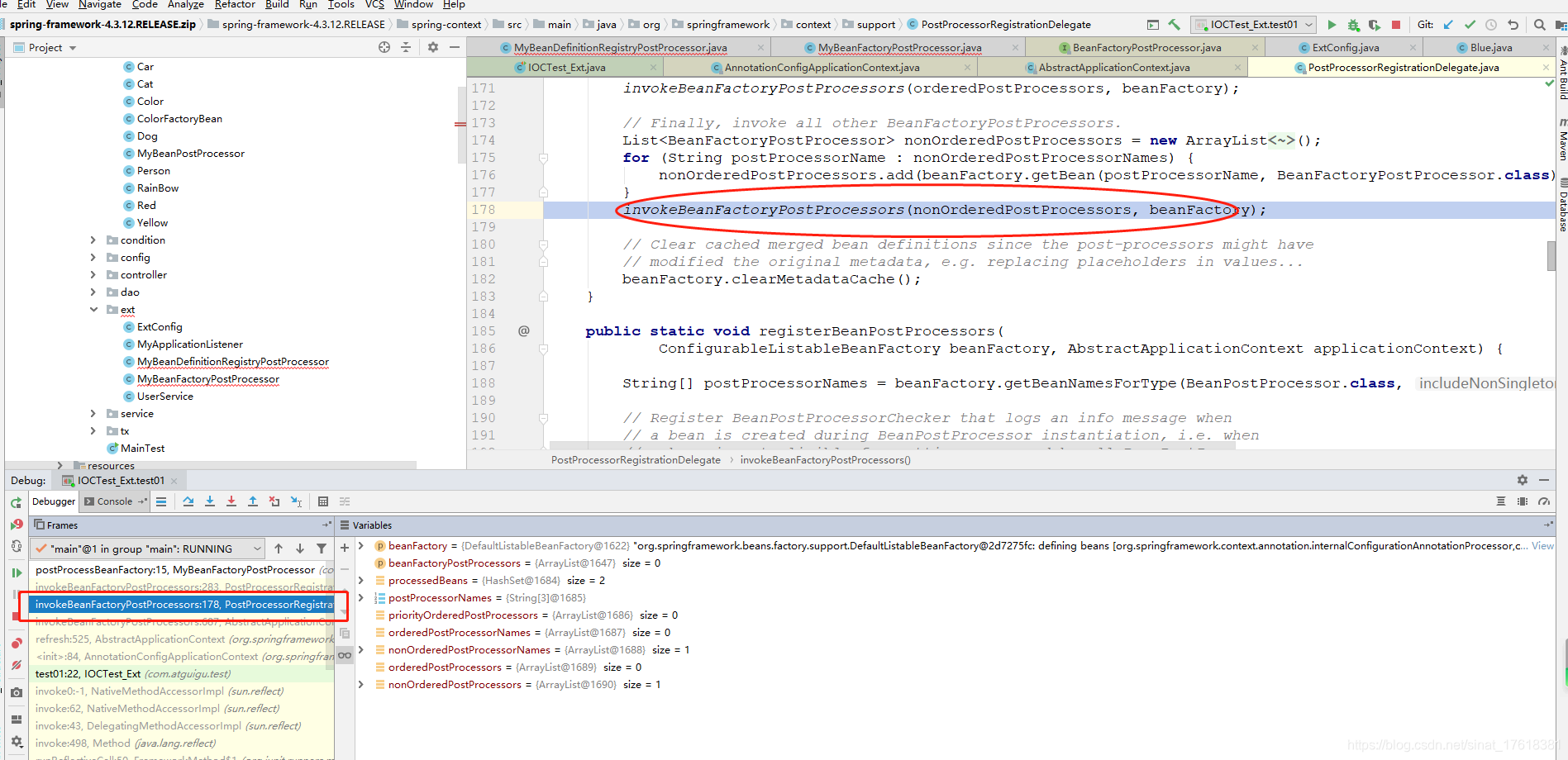Viewport: 1568px width, 760px height.
Task: Open the VCS menu
Action: [374, 5]
